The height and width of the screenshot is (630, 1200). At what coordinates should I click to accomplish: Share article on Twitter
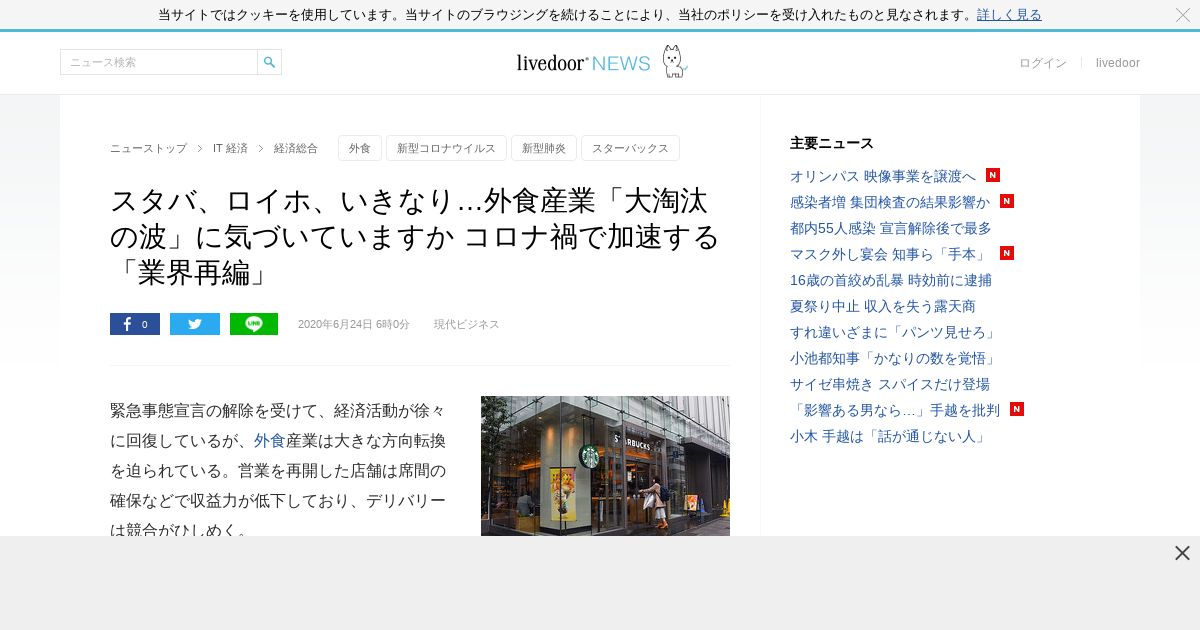point(195,324)
